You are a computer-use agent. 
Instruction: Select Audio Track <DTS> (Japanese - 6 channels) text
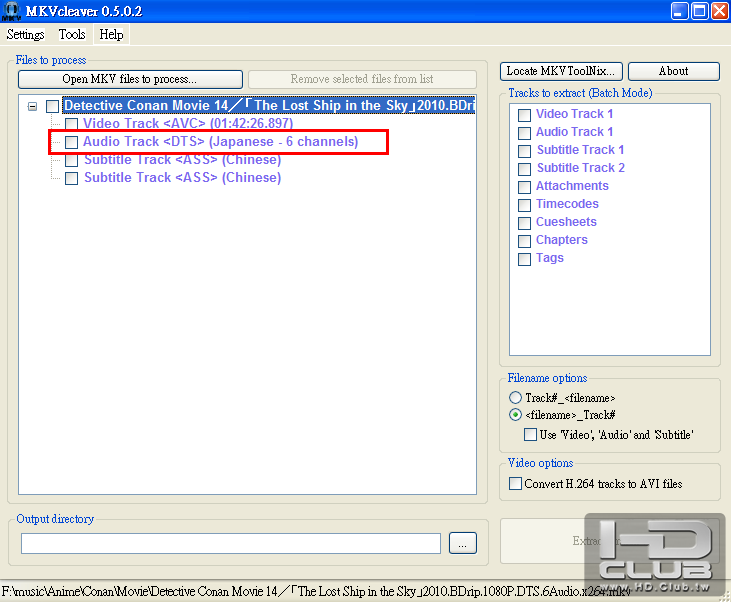click(x=221, y=141)
